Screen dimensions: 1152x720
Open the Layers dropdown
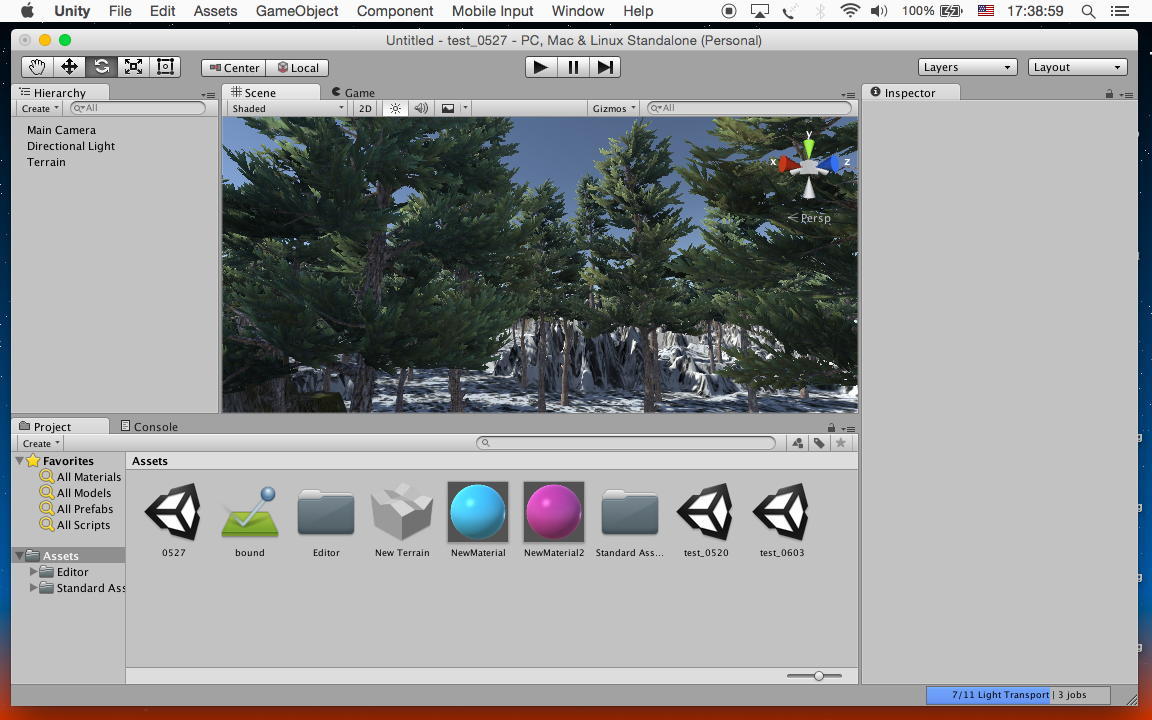point(967,67)
